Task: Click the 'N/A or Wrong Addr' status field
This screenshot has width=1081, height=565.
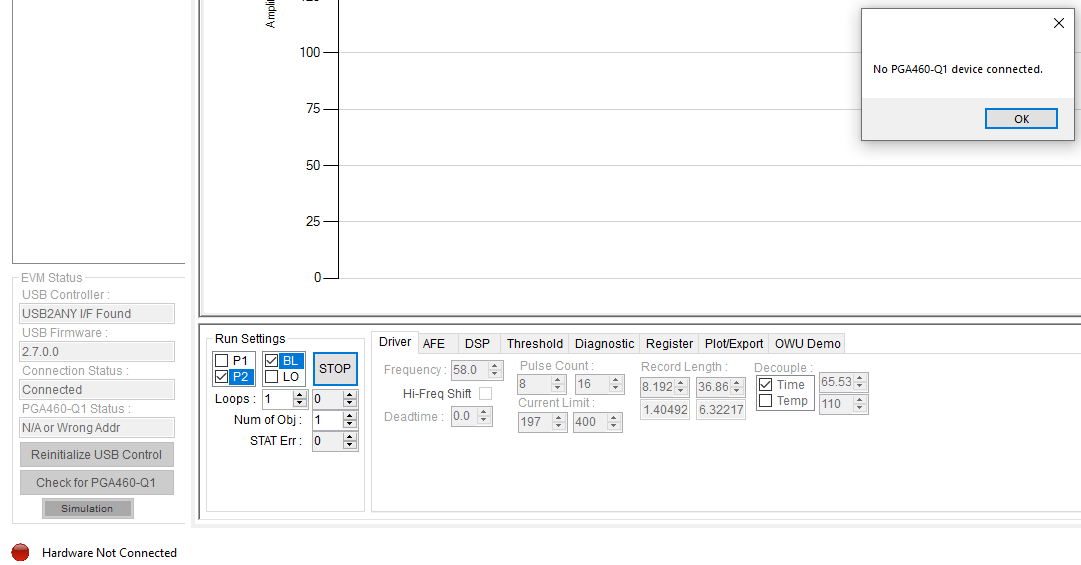Action: pyautogui.click(x=97, y=428)
